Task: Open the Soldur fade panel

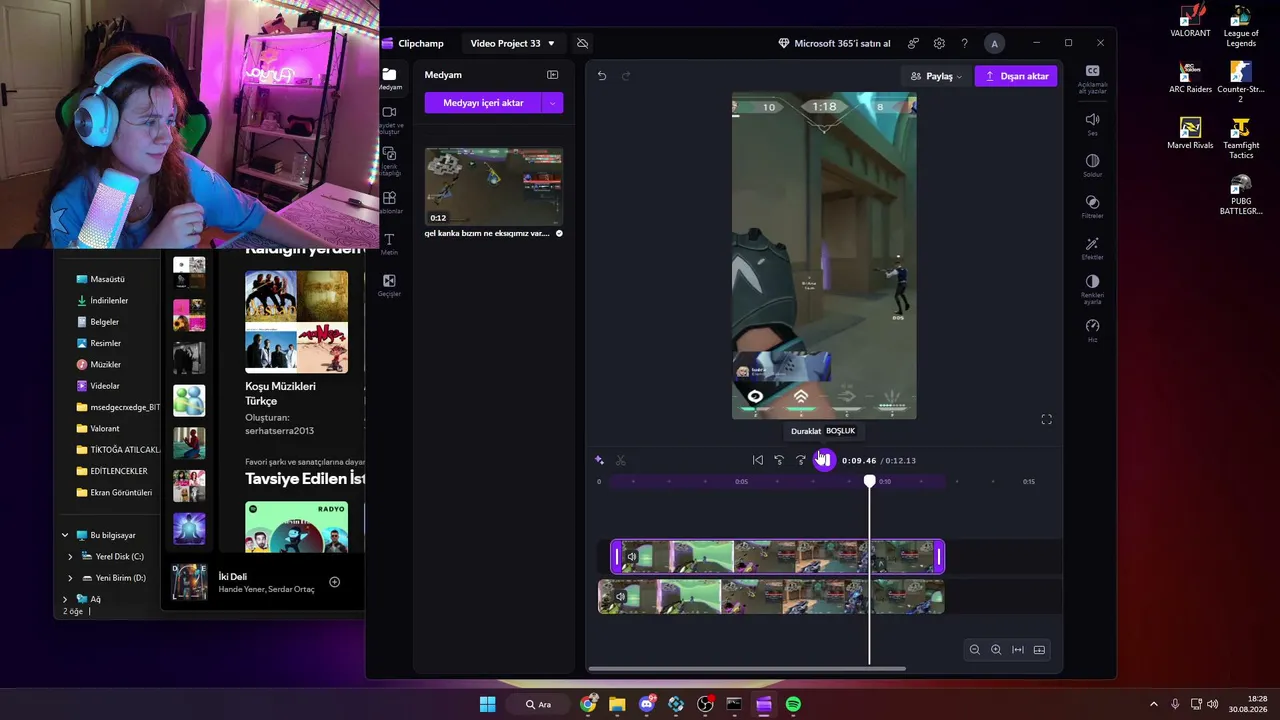Action: coord(1092,165)
